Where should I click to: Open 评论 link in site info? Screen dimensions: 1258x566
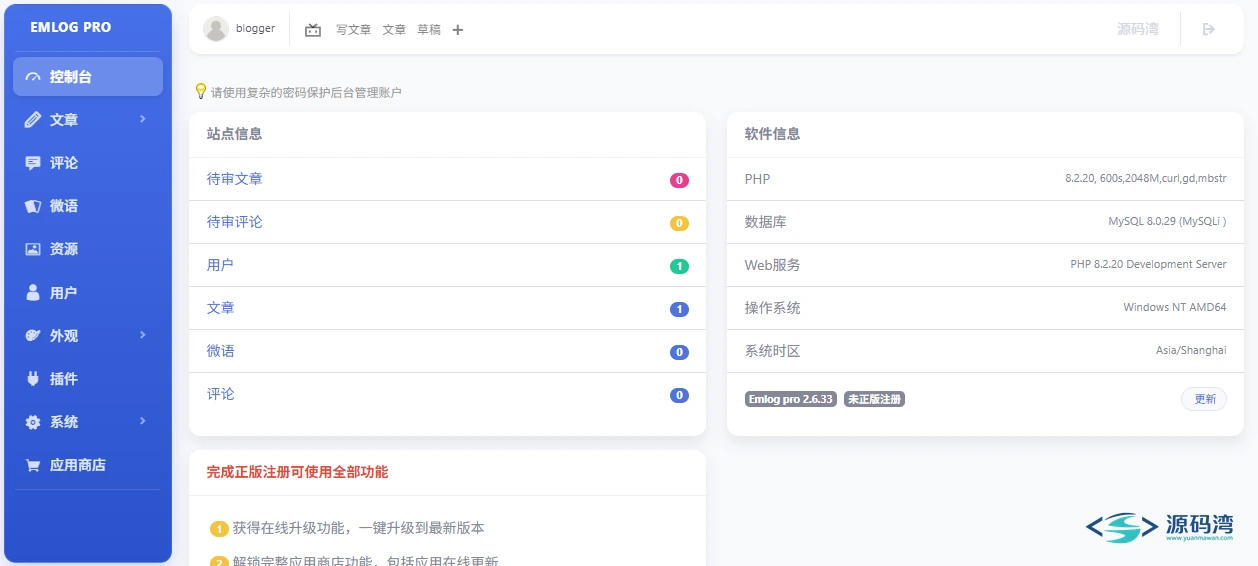click(x=221, y=394)
